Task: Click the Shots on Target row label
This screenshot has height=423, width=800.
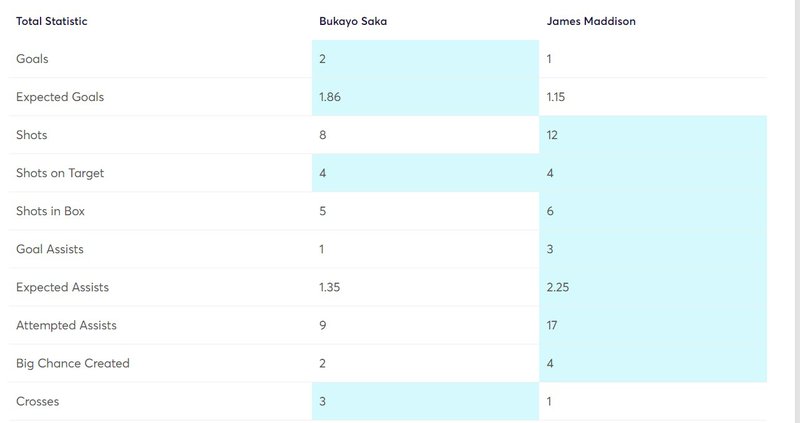Action: click(x=60, y=173)
